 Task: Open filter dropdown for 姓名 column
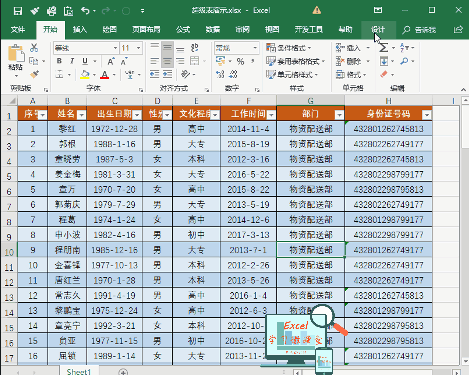81,115
